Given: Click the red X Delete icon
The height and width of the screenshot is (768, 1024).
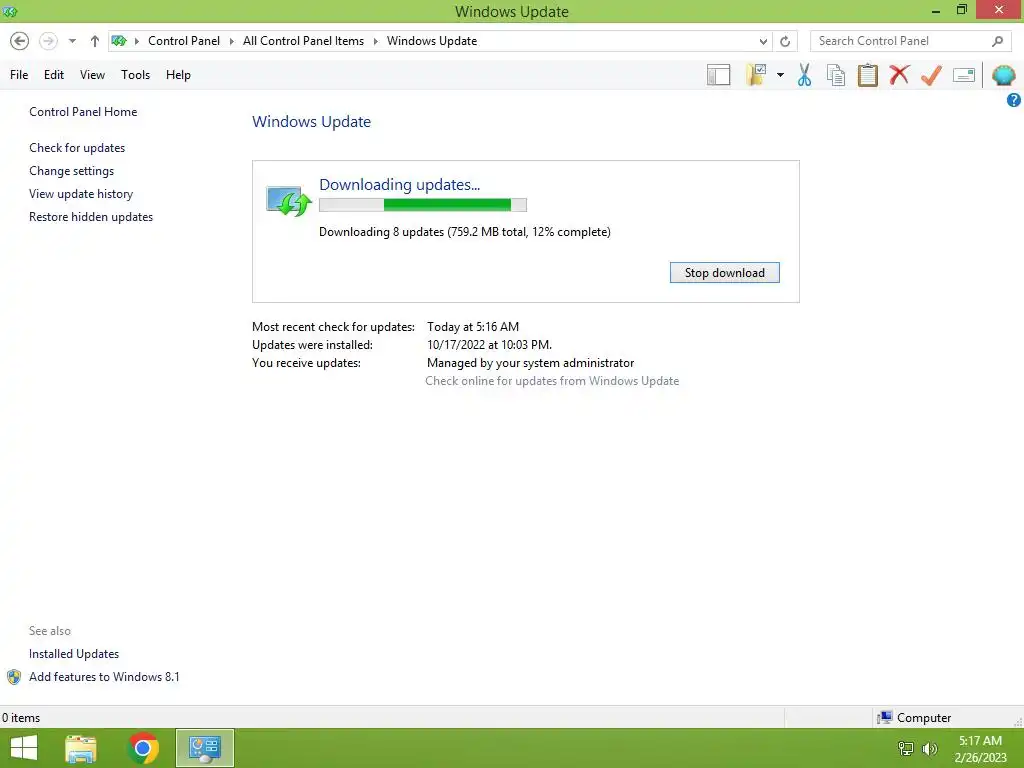Looking at the screenshot, I should (x=899, y=74).
